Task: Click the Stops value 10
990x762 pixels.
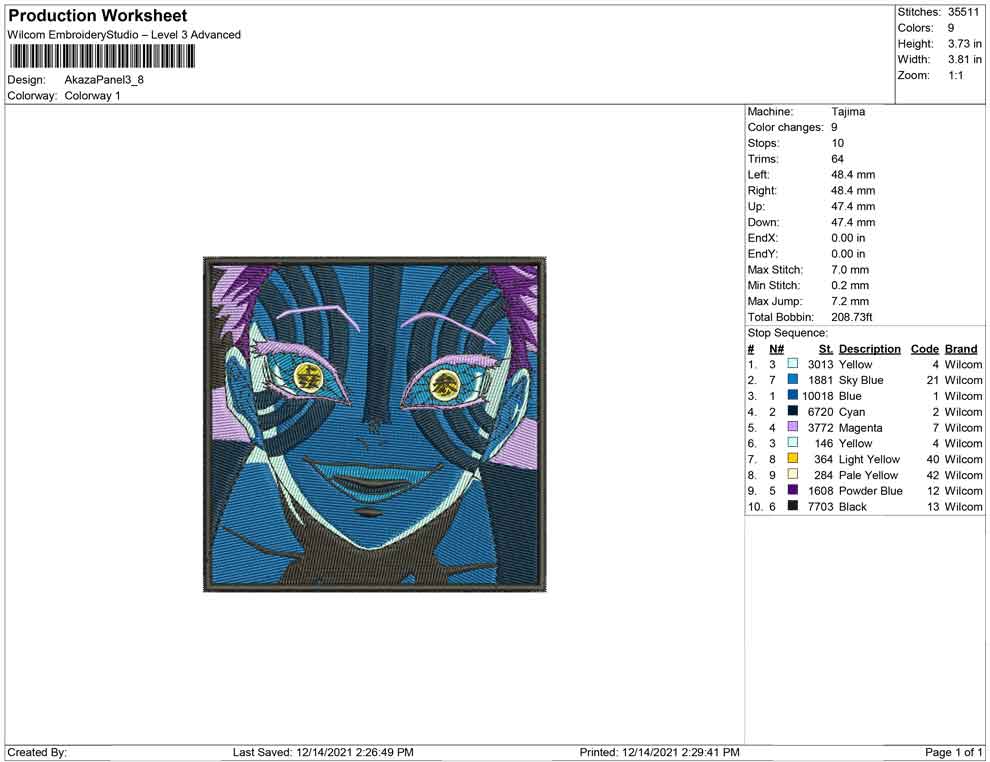Action: (837, 143)
